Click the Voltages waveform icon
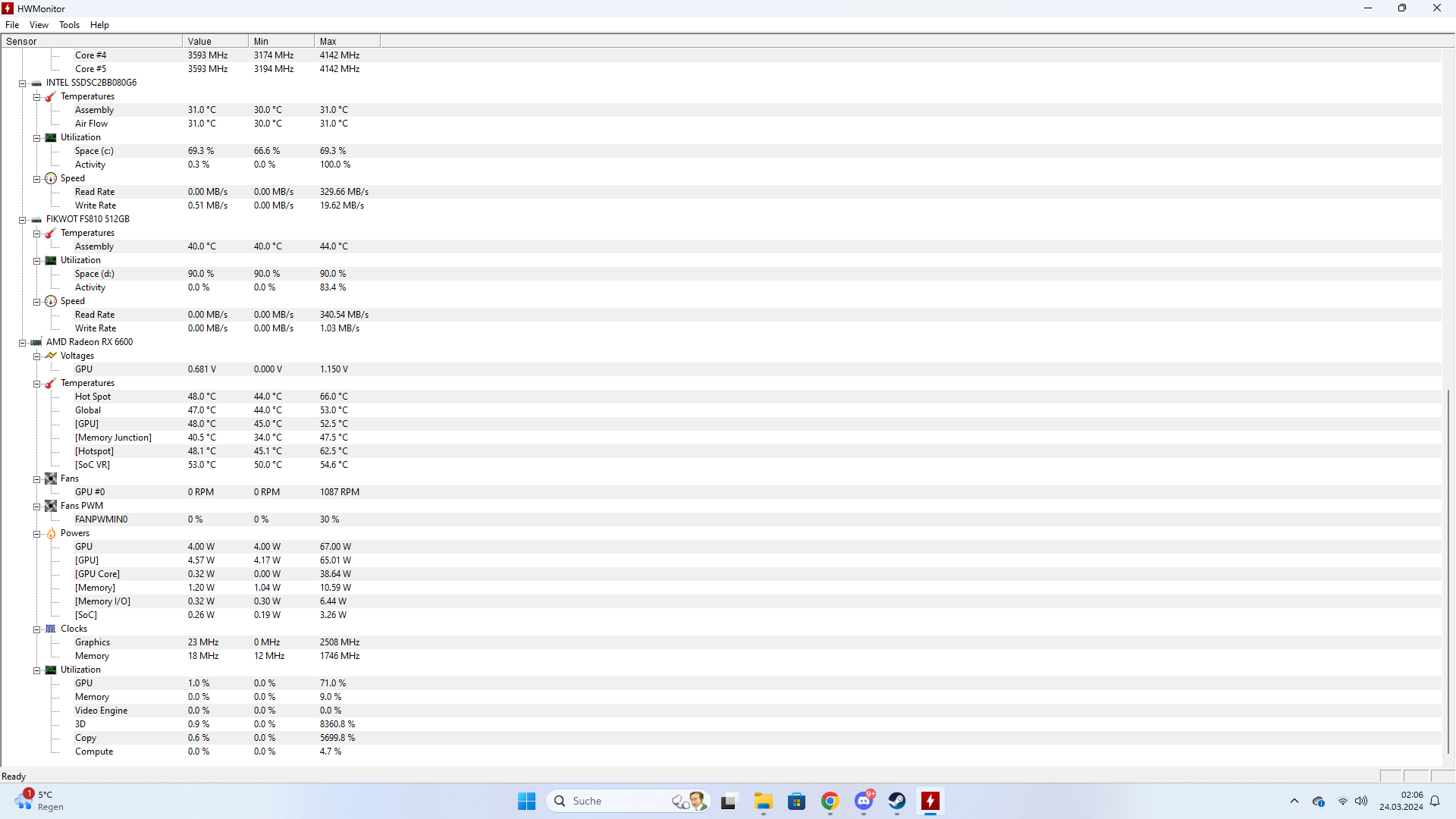Viewport: 1456px width, 819px height. [x=51, y=356]
